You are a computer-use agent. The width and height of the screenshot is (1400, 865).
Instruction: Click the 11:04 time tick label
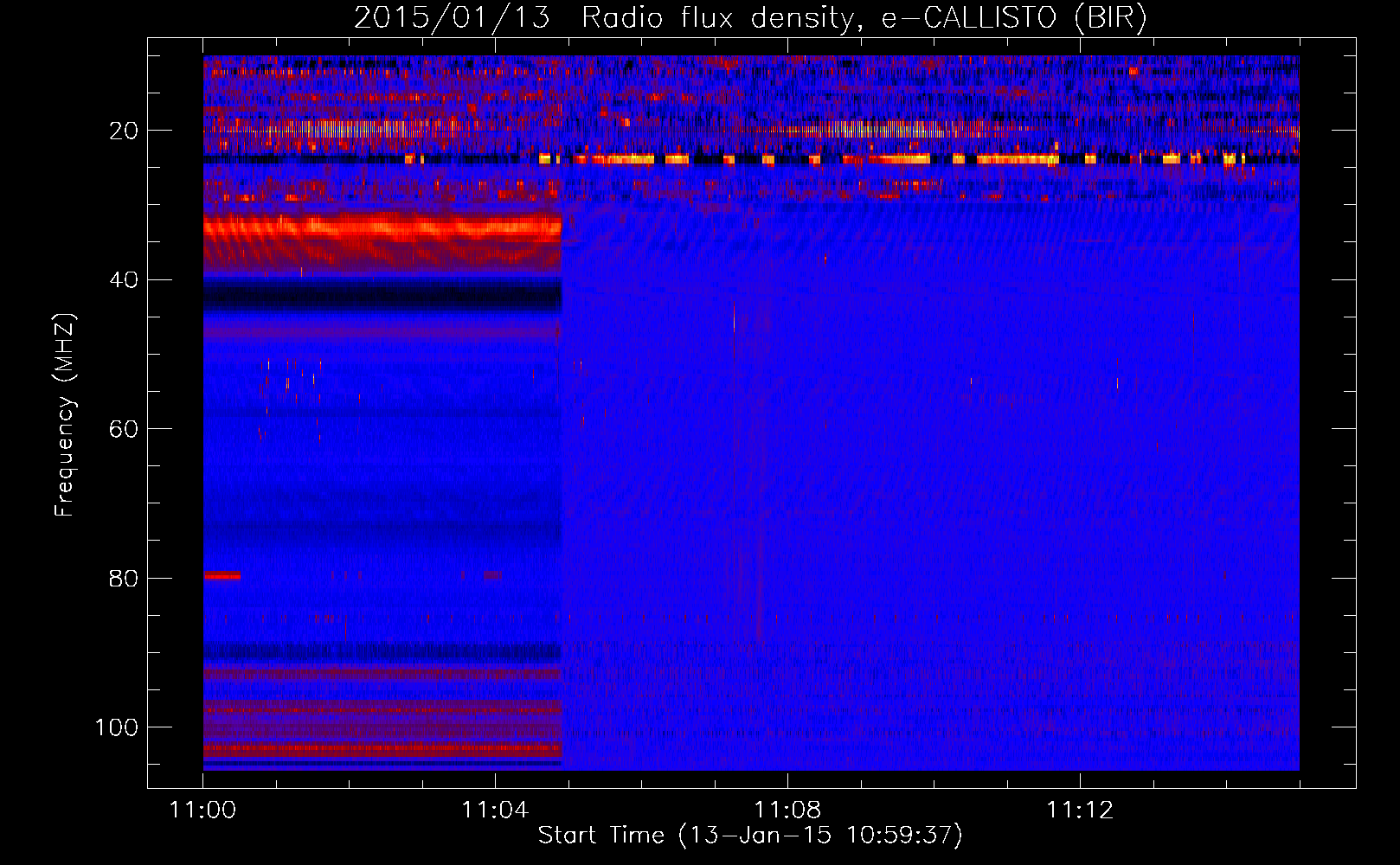[495, 811]
